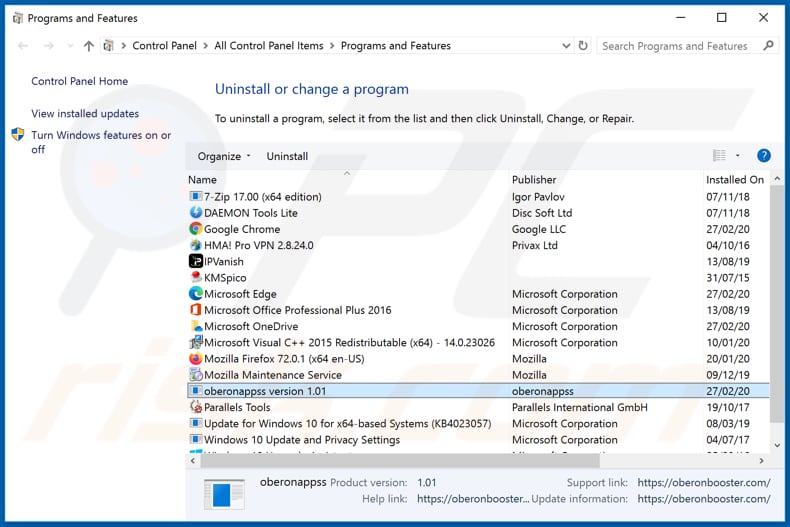Click horizontal scrollbar right arrow
The height and width of the screenshot is (527, 790).
click(761, 460)
